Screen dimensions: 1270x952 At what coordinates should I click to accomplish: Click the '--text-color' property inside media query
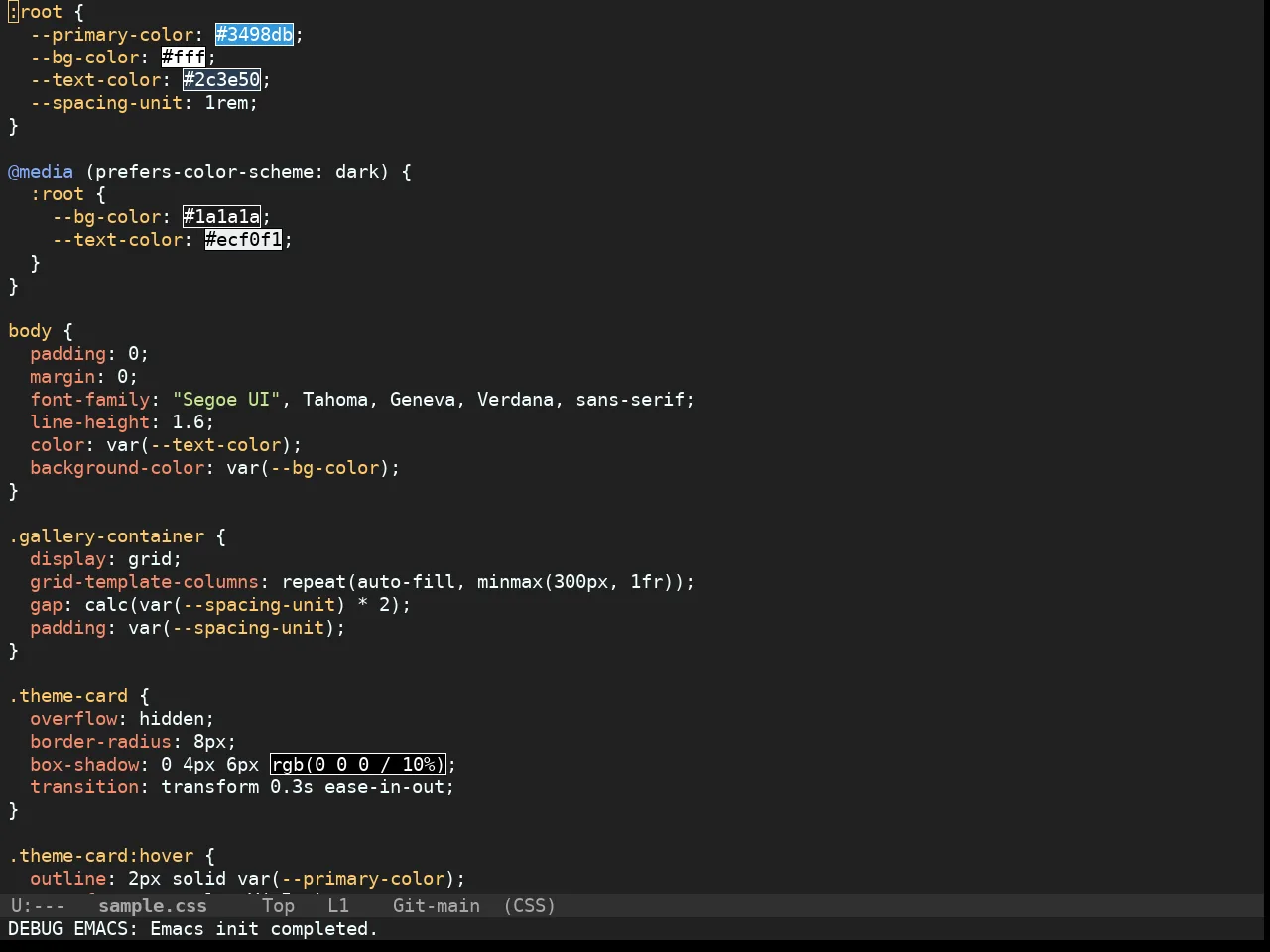tap(117, 240)
